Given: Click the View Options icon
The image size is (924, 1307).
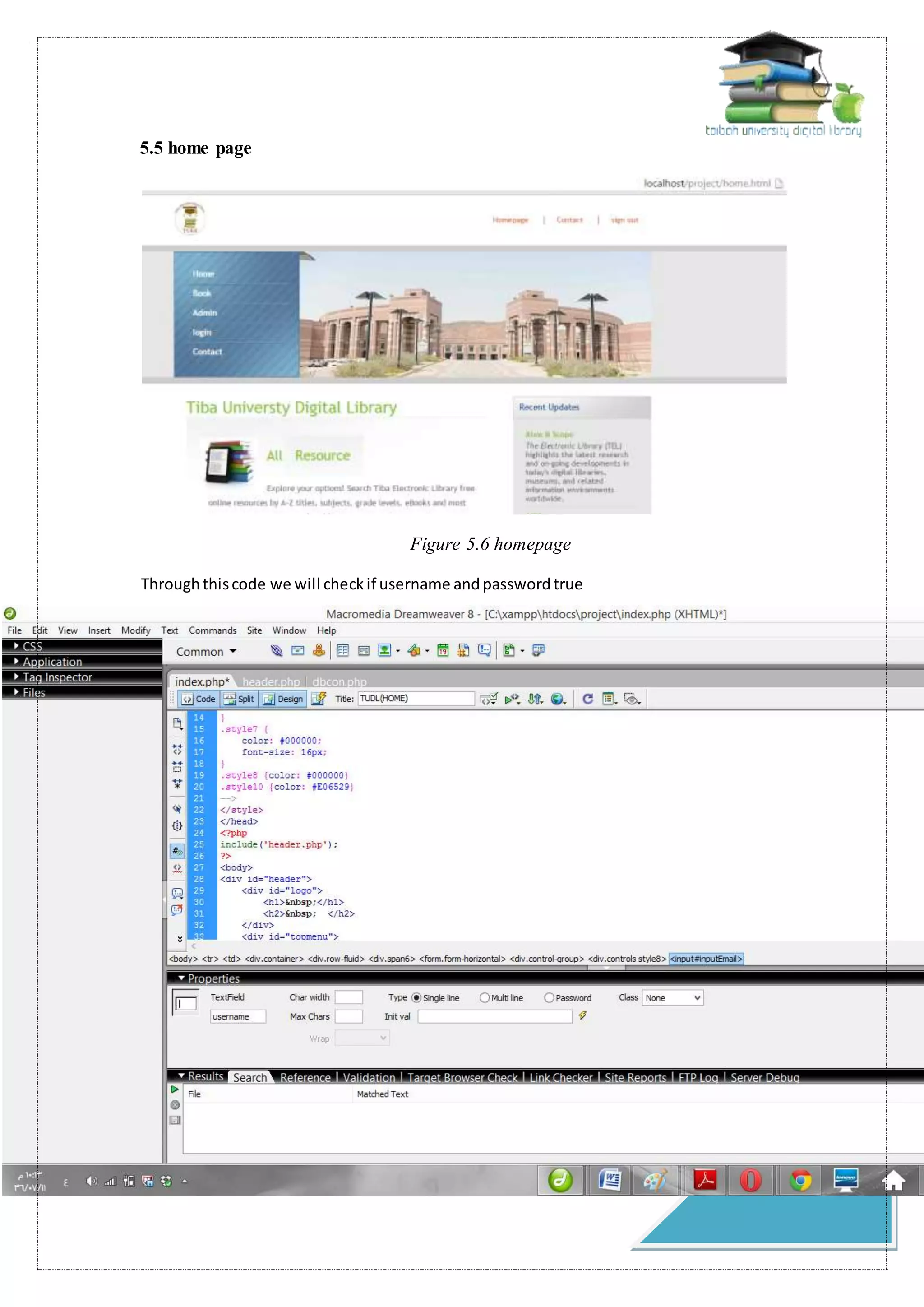Looking at the screenshot, I should click(x=610, y=699).
